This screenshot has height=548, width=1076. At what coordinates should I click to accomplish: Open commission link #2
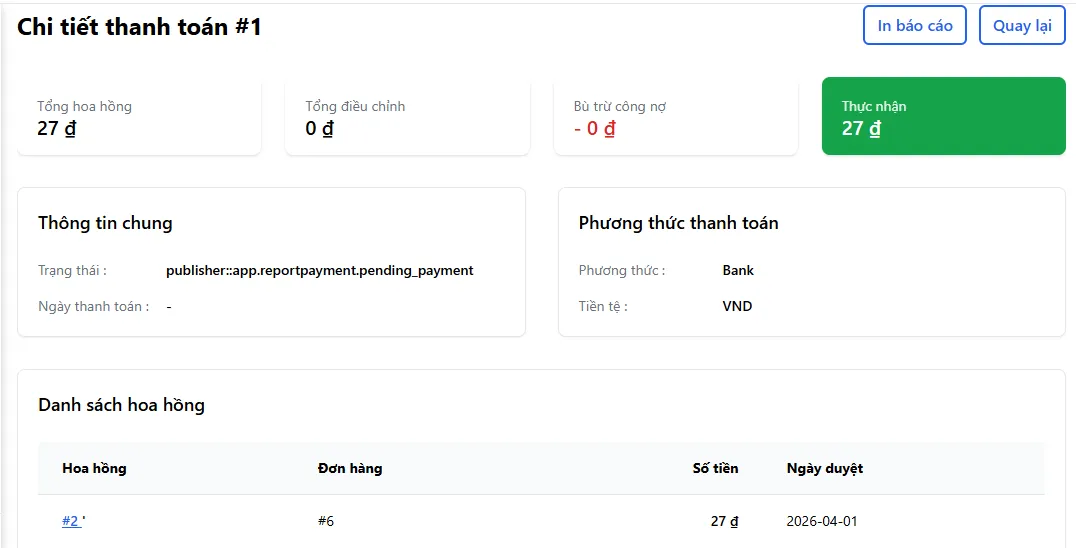tap(71, 521)
